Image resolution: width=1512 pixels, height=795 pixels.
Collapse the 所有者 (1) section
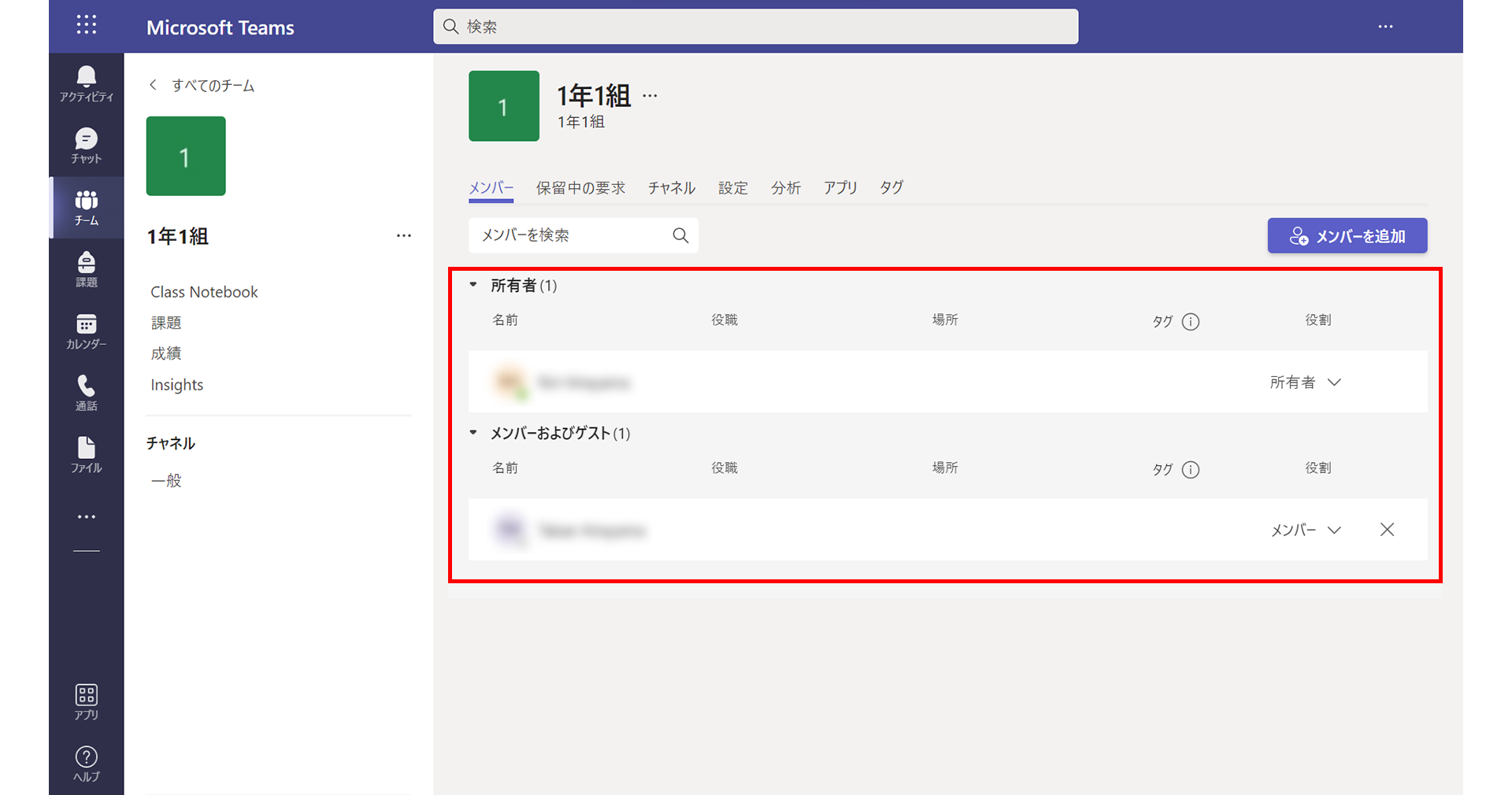pos(473,285)
